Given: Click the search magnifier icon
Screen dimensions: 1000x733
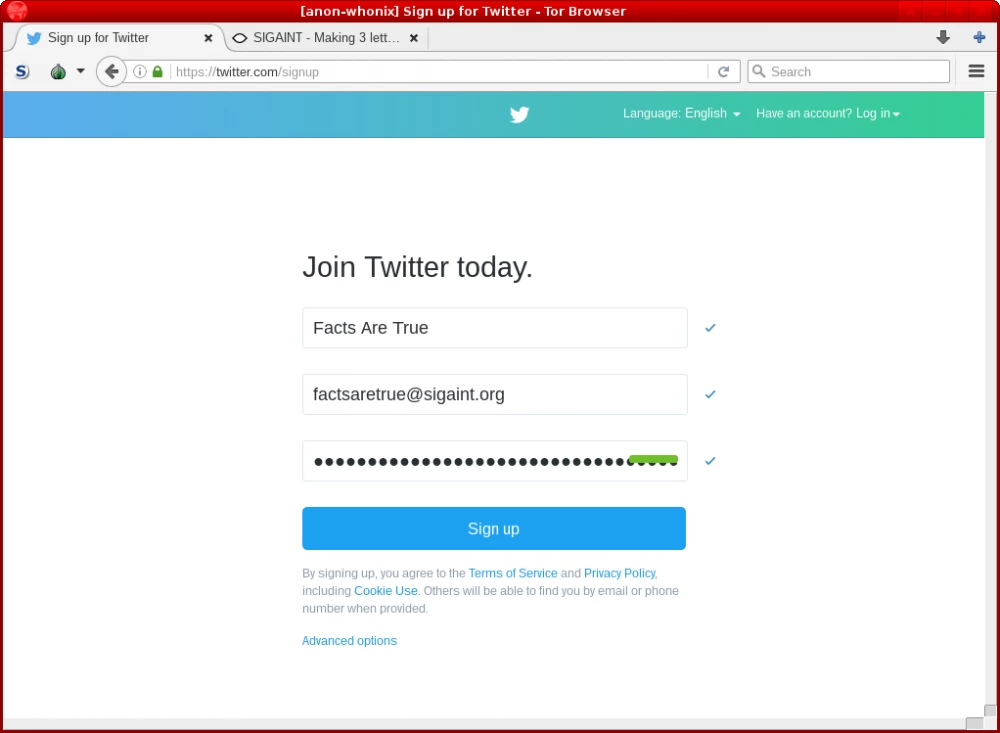Looking at the screenshot, I should pyautogui.click(x=758, y=71).
